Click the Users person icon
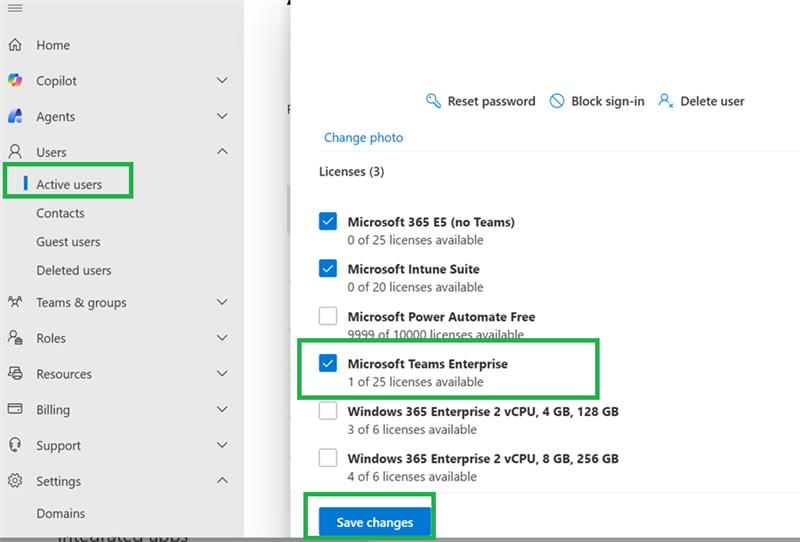Screen dimensions: 800x542 tap(15, 152)
